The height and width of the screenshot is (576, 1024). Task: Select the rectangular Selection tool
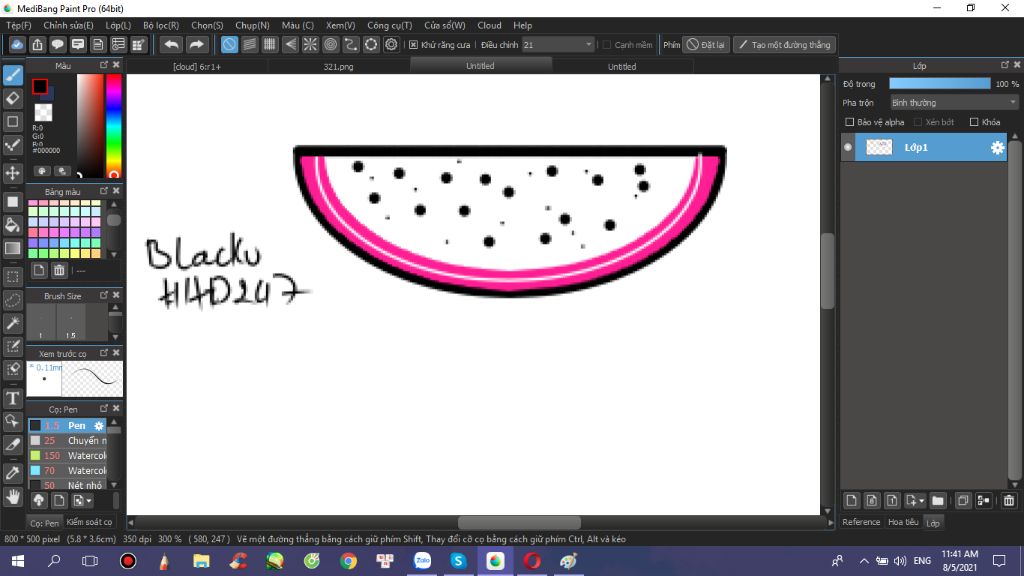click(x=12, y=276)
